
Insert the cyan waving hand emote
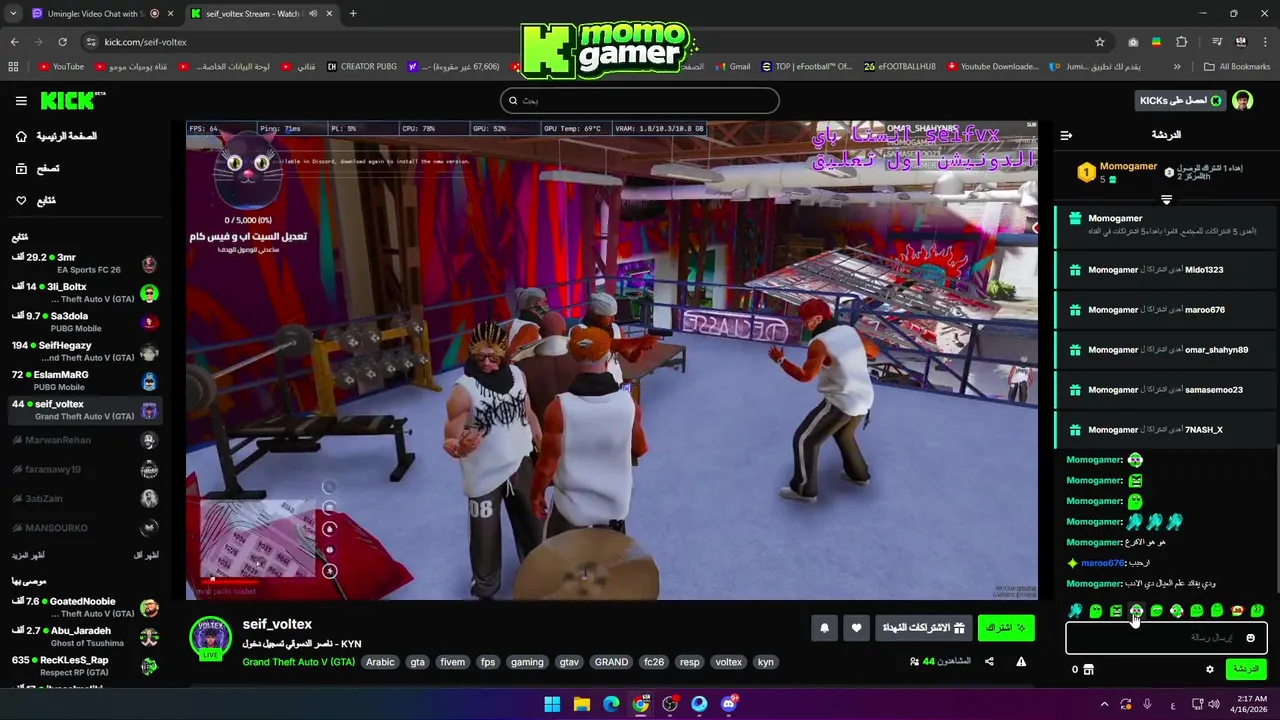[1075, 611]
